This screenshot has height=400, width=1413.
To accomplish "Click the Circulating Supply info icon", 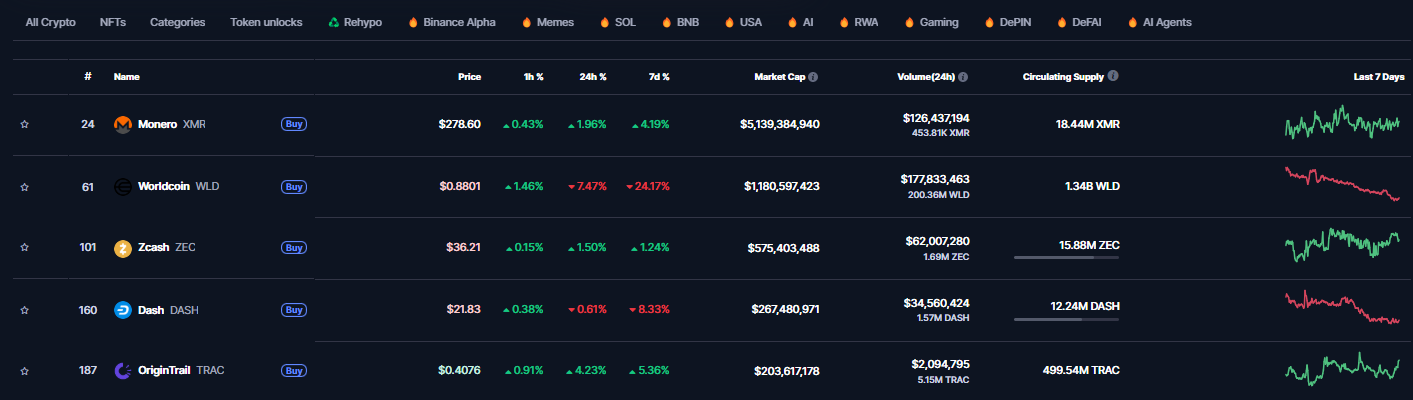I will coord(1113,76).
